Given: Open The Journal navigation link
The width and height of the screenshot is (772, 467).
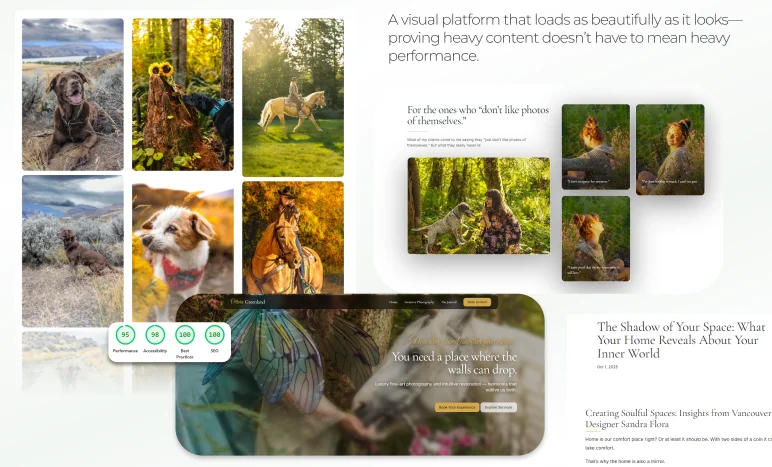Looking at the screenshot, I should (449, 302).
